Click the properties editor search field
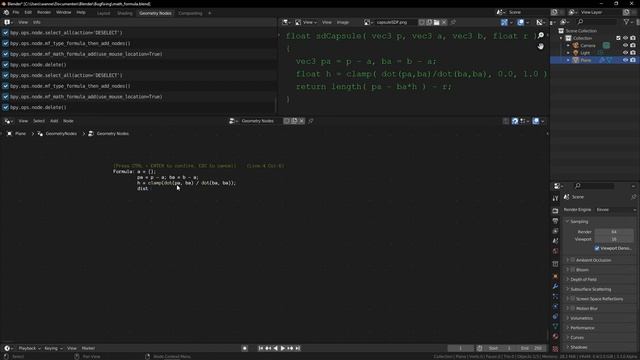The width and height of the screenshot is (640, 360). pyautogui.click(x=594, y=186)
